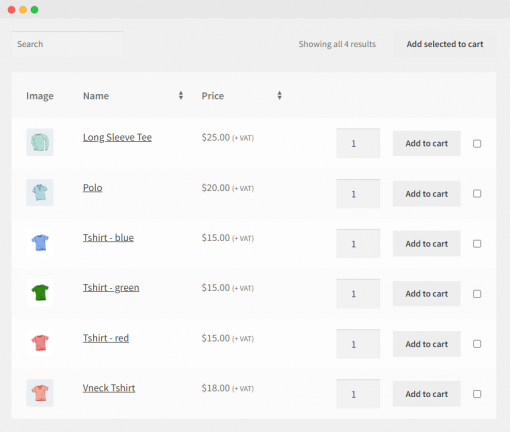This screenshot has height=432, width=510.
Task: Edit quantity field for Long Sleeve Tee
Action: [x=358, y=143]
